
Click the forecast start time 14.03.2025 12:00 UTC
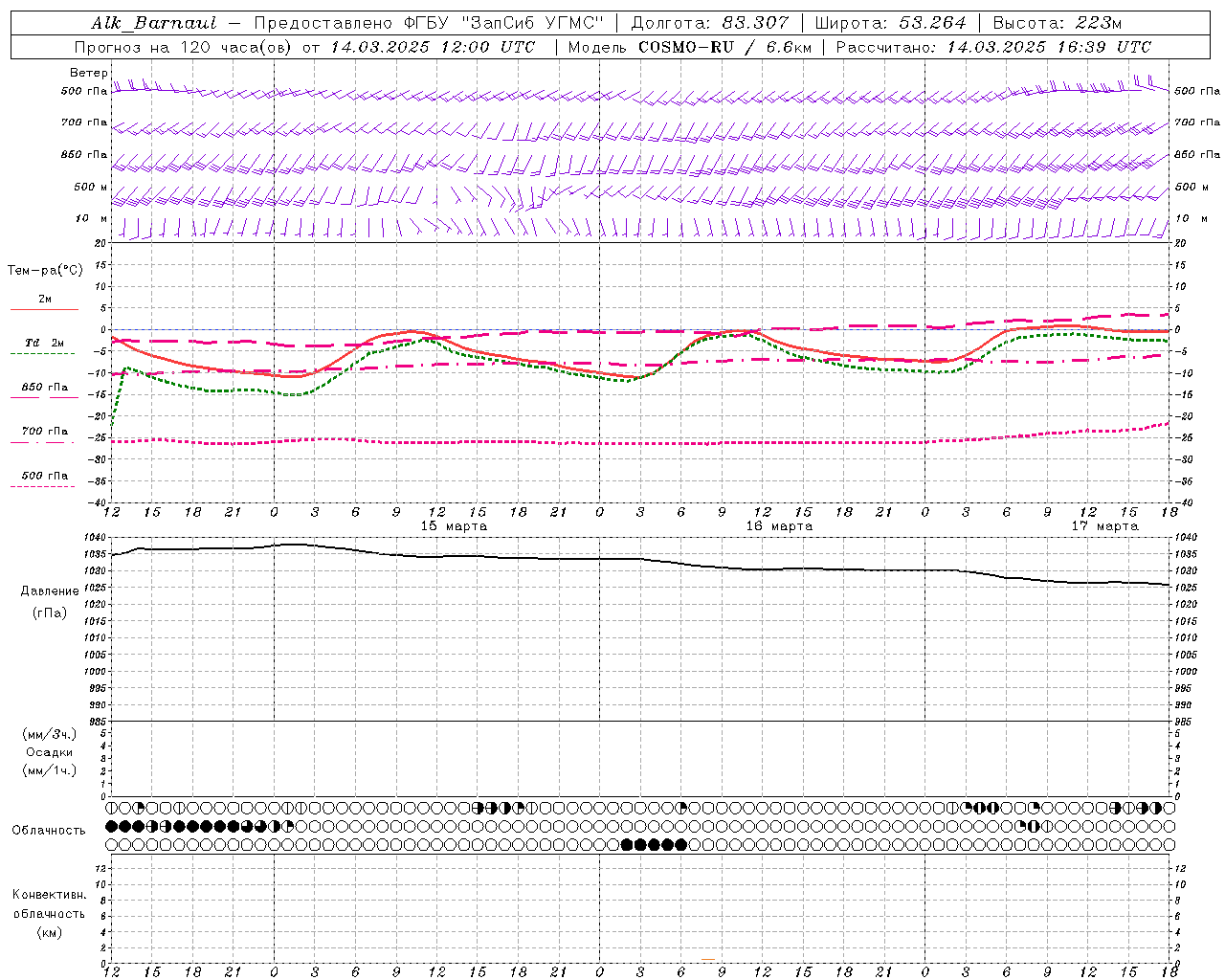click(x=433, y=47)
